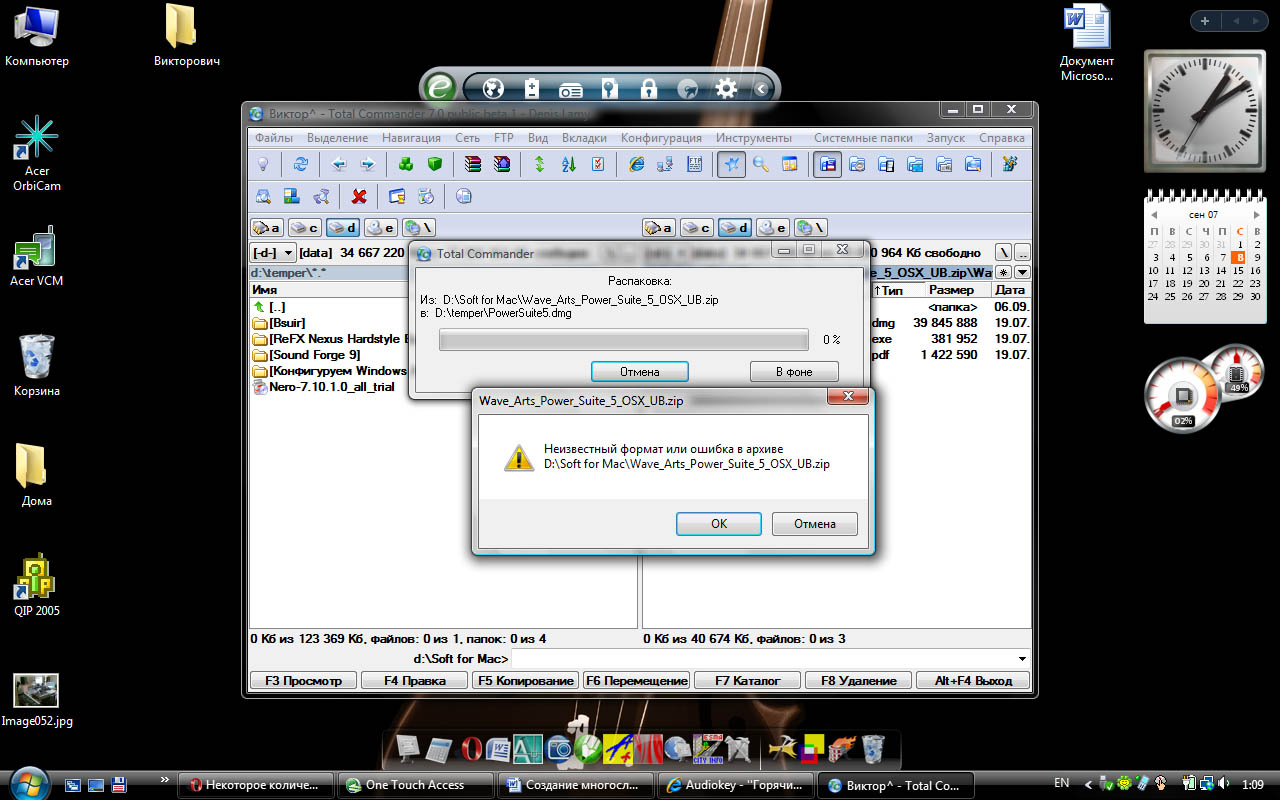This screenshot has height=800, width=1280.
Task: Open the Конфигурация menu
Action: 661,138
